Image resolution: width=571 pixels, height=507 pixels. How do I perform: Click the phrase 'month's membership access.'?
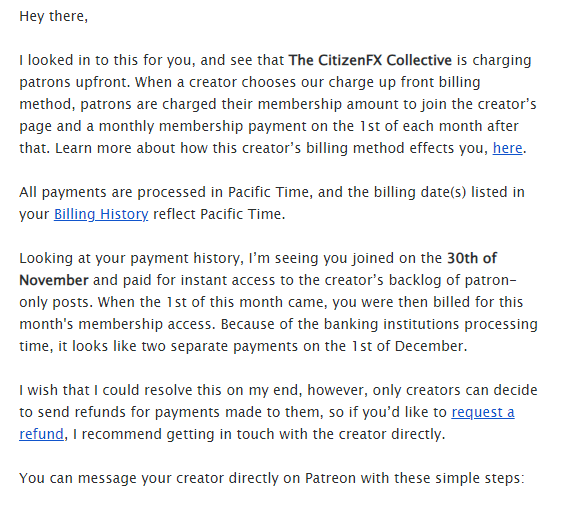tap(117, 324)
